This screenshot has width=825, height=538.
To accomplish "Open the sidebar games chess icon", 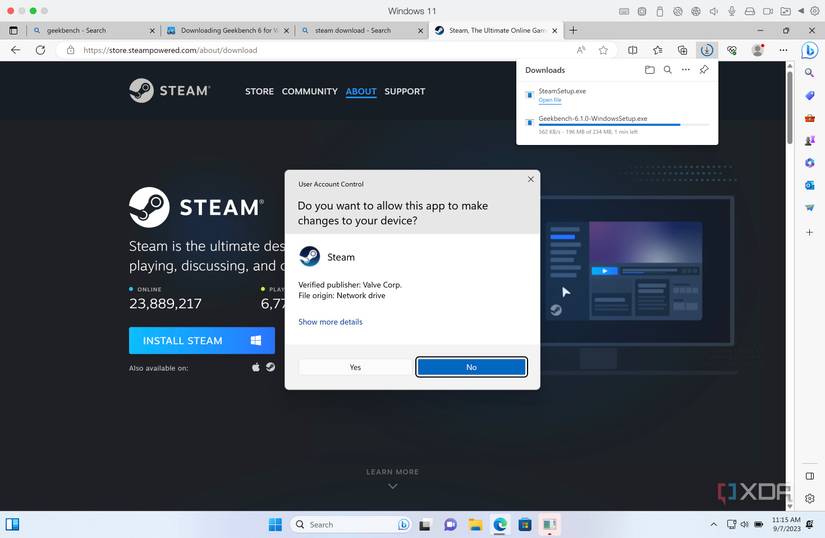I will click(x=809, y=140).
